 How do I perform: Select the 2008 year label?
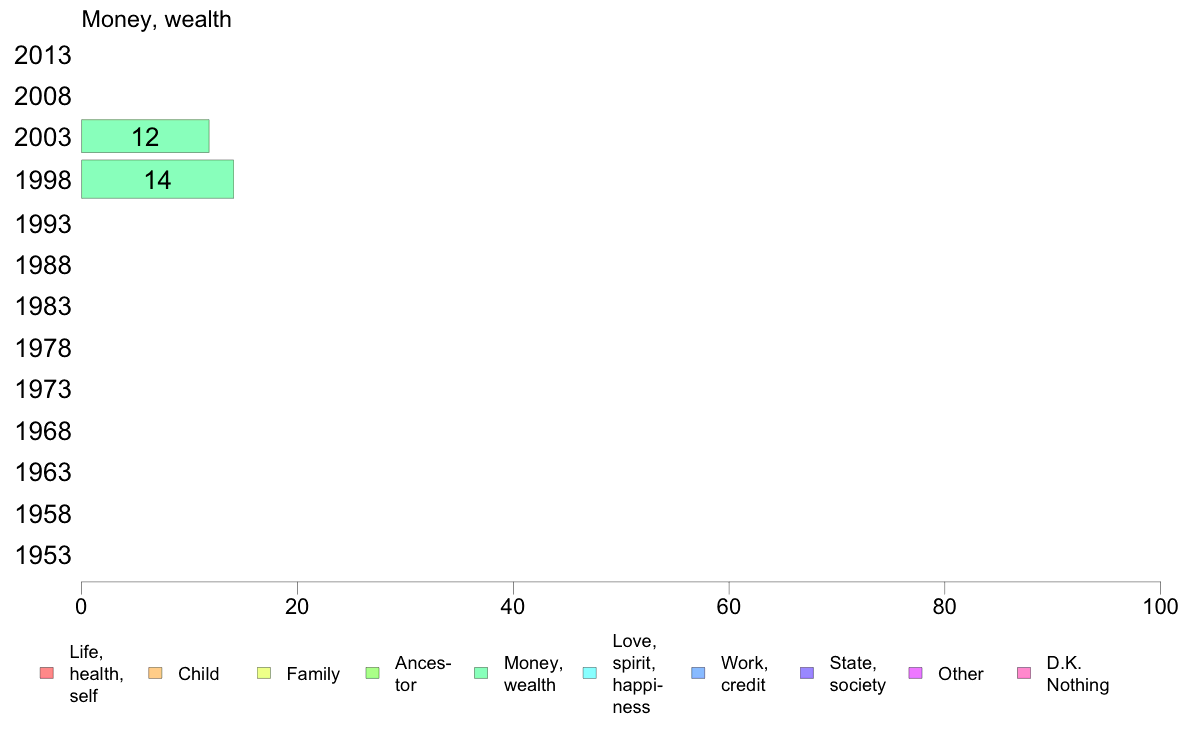42,96
